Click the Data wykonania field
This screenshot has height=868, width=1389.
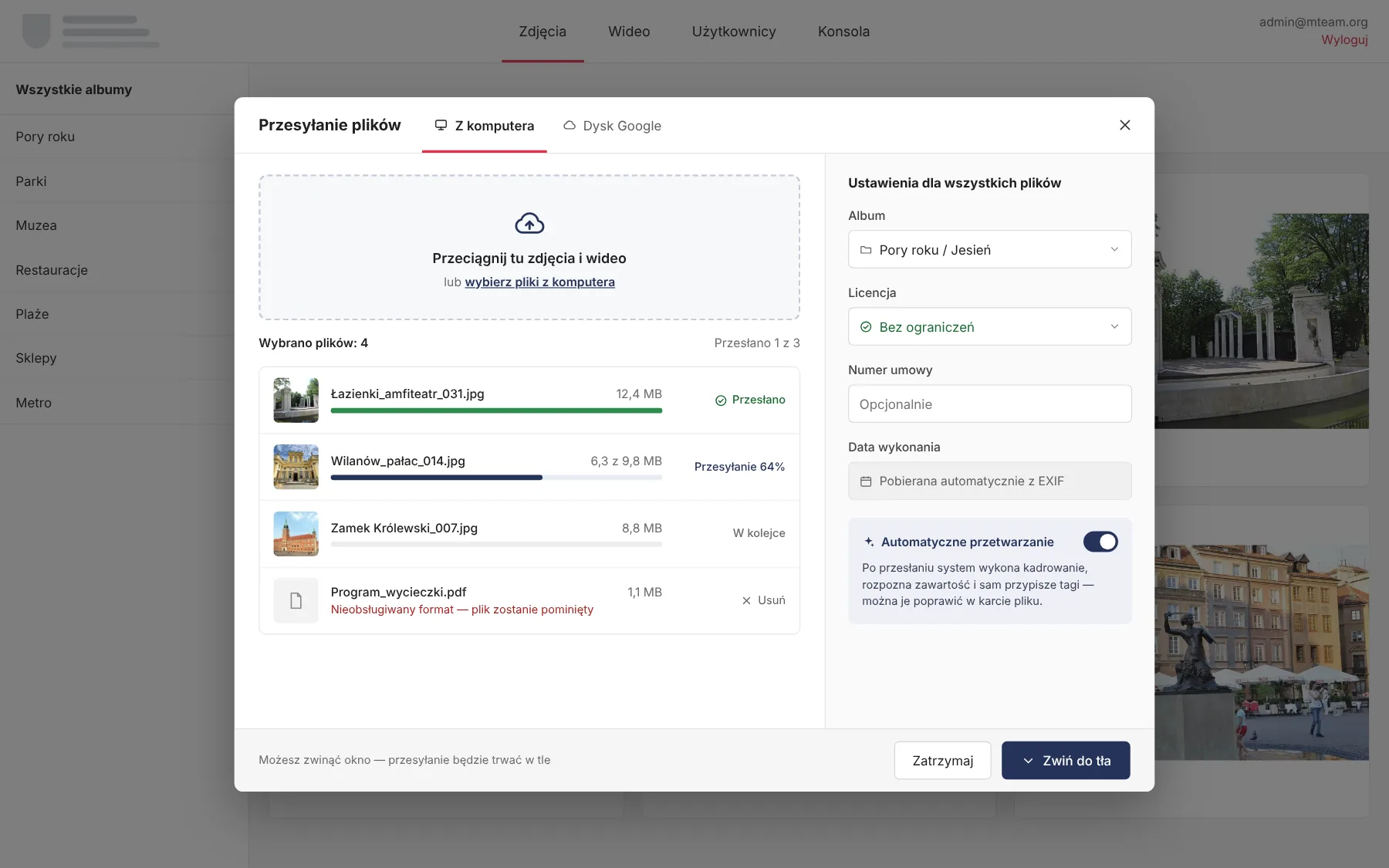tap(989, 481)
